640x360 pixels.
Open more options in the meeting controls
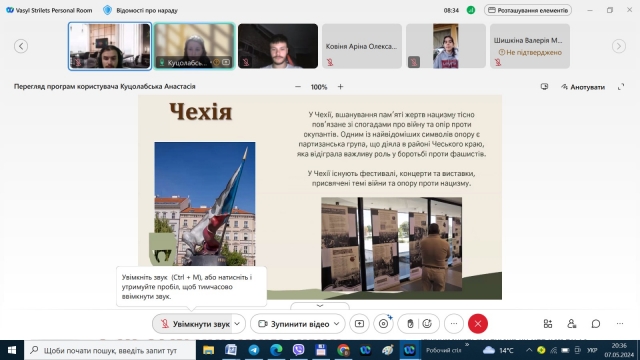[454, 324]
